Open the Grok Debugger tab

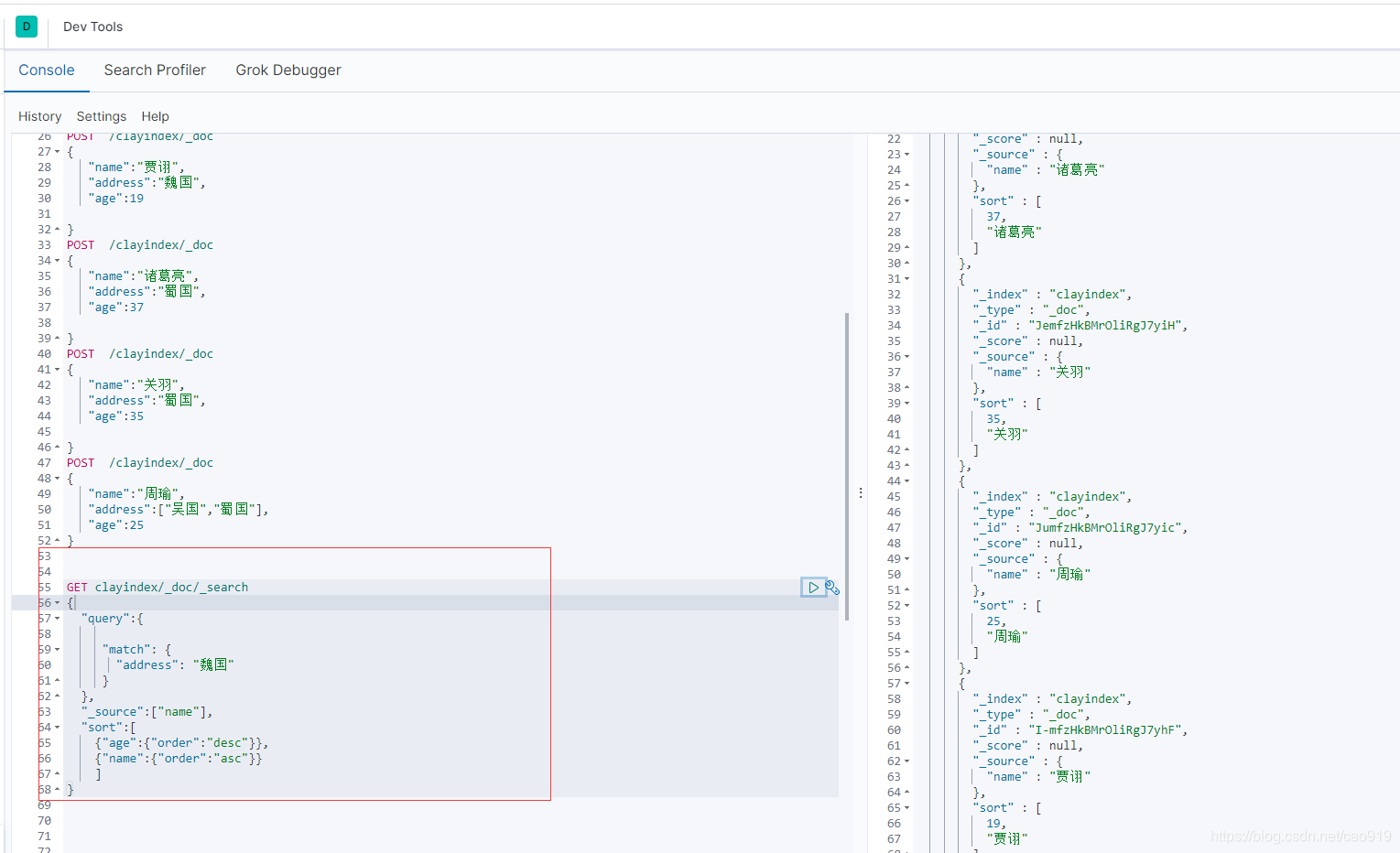[x=288, y=70]
